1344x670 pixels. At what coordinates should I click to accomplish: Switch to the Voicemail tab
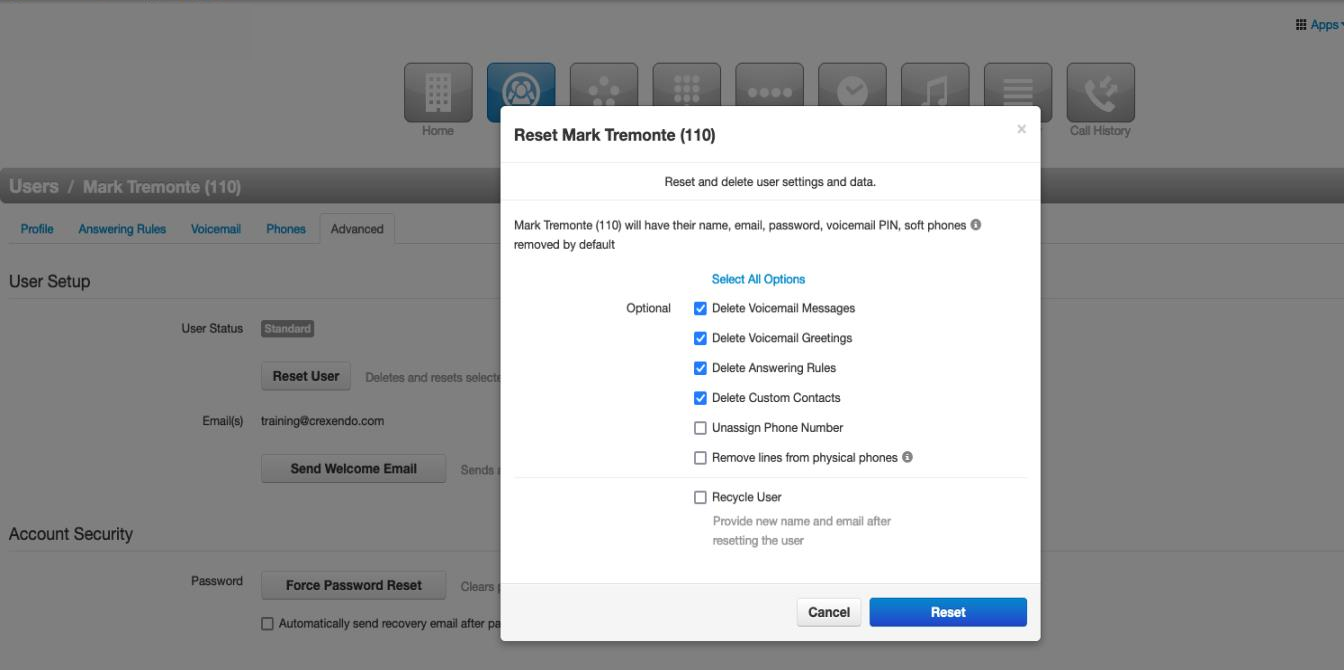coord(216,229)
